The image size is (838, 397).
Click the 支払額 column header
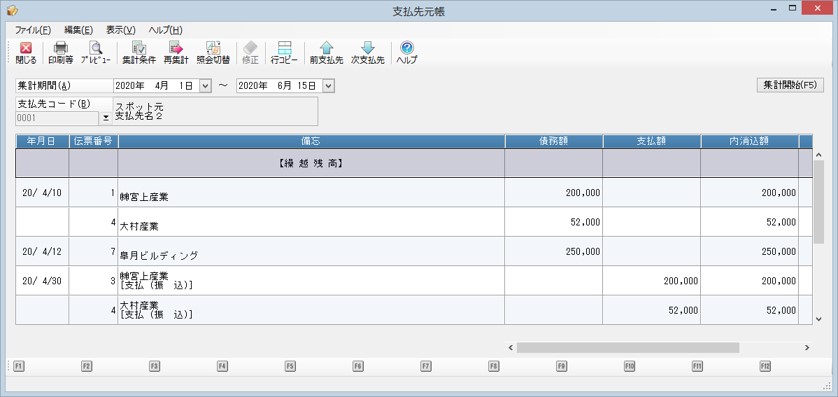(652, 141)
